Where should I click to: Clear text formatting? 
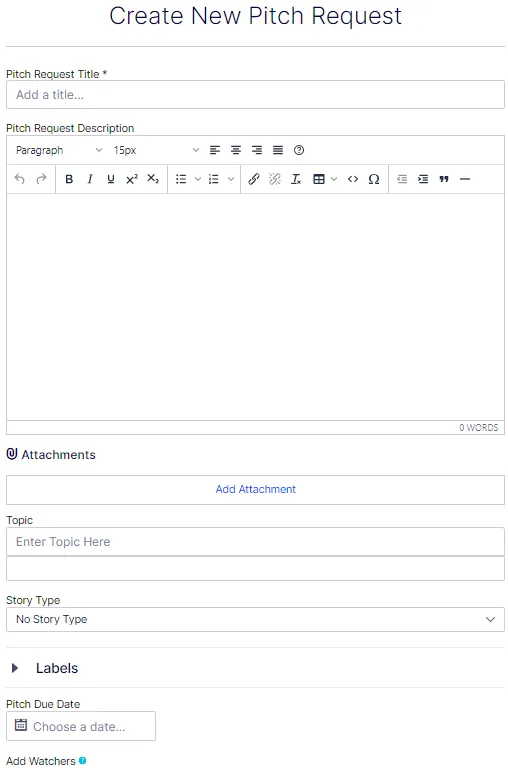click(296, 179)
